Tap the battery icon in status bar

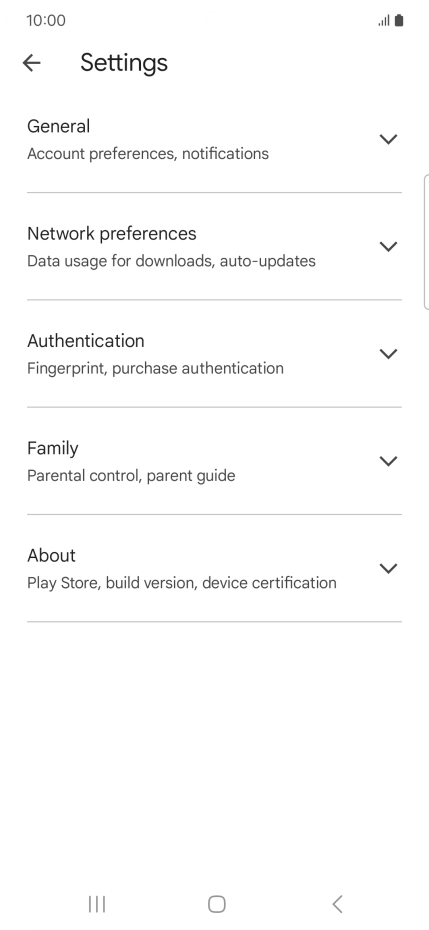point(399,21)
